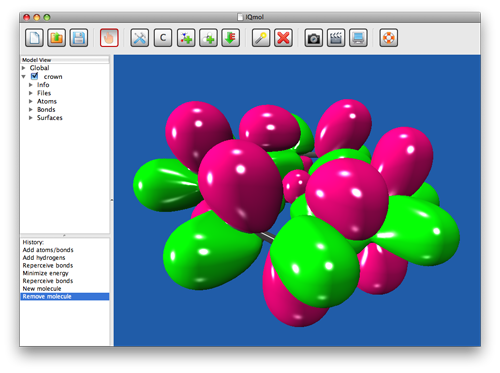Activate the build tools icon
The height and width of the screenshot is (373, 500).
click(140, 38)
